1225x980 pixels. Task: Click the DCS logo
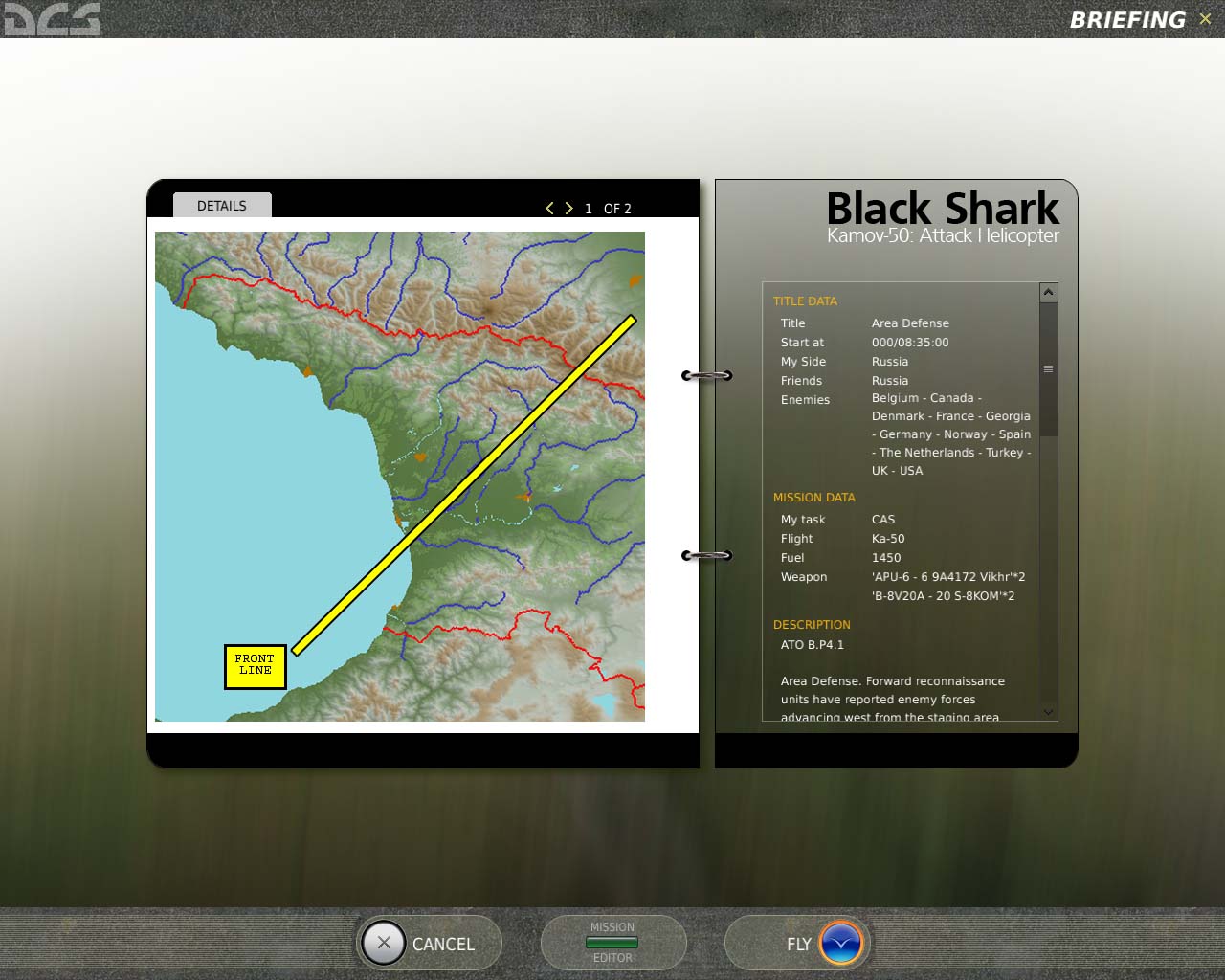coord(53,19)
